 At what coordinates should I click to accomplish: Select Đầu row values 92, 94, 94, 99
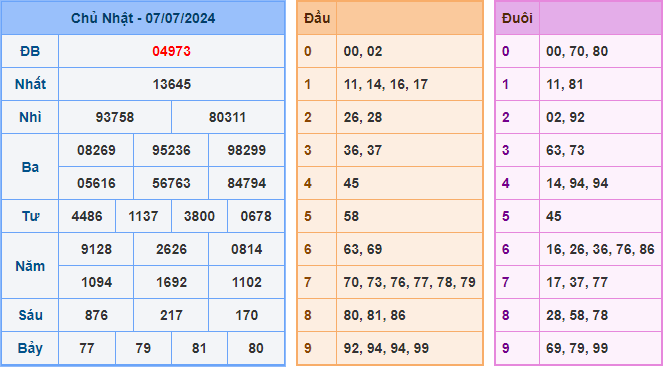(386, 348)
